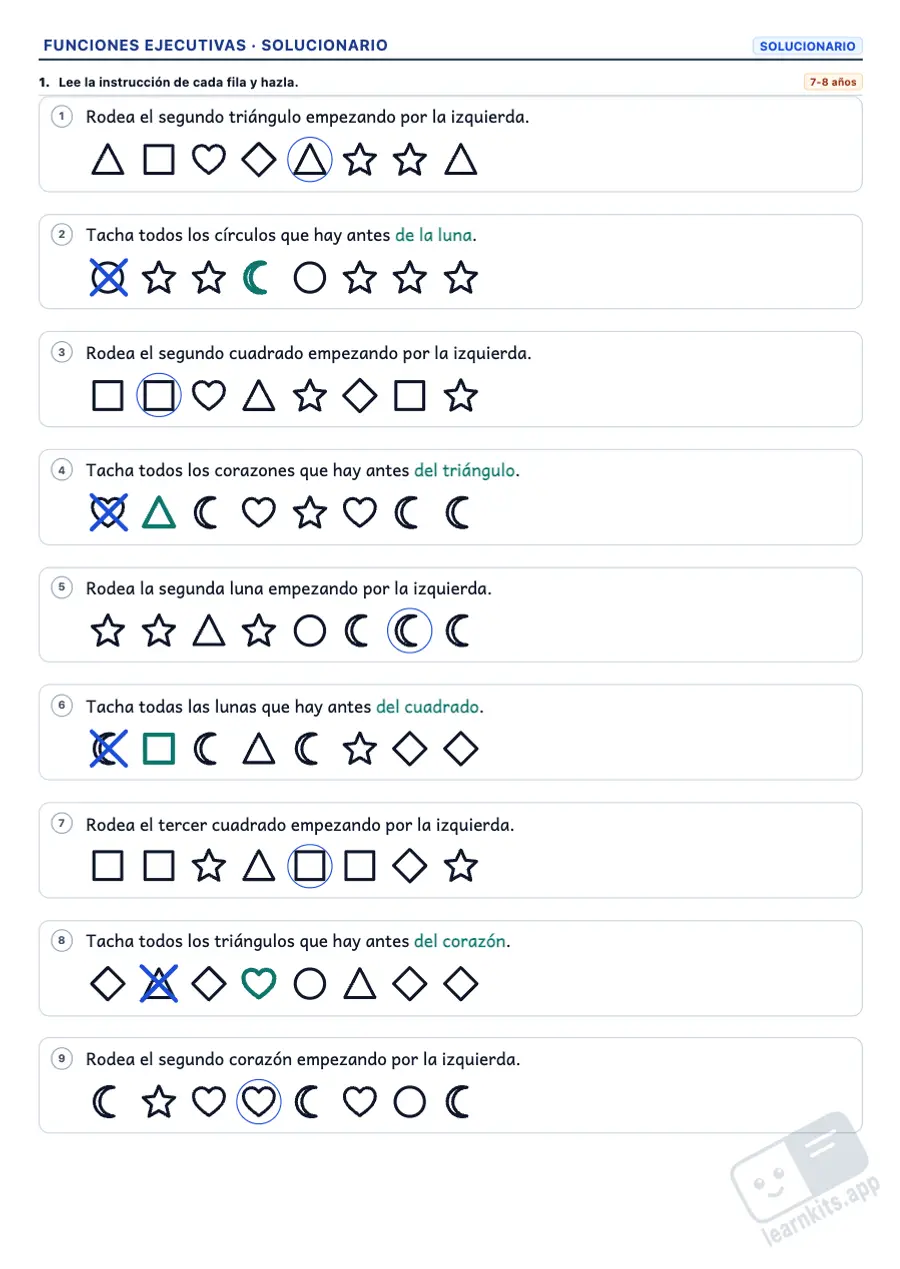Click the circled moon in row 5
Image resolution: width=900 pixels, height=1269 pixels.
tap(410, 631)
